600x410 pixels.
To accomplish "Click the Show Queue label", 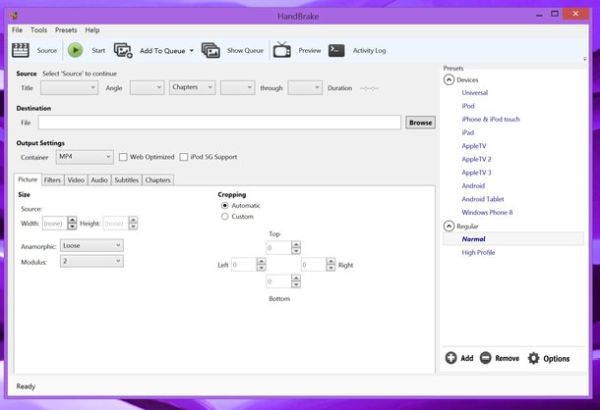I will pyautogui.click(x=245, y=51).
